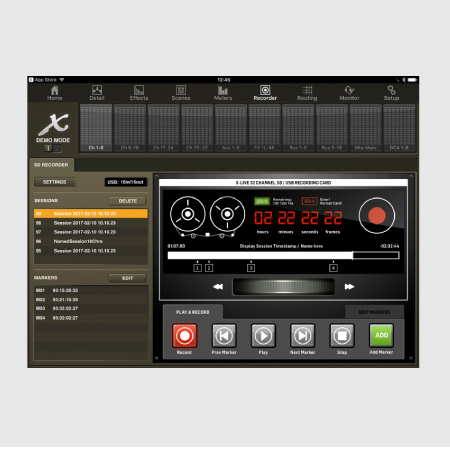Jump to timeline marker 2
The image size is (450, 450).
click(209, 268)
